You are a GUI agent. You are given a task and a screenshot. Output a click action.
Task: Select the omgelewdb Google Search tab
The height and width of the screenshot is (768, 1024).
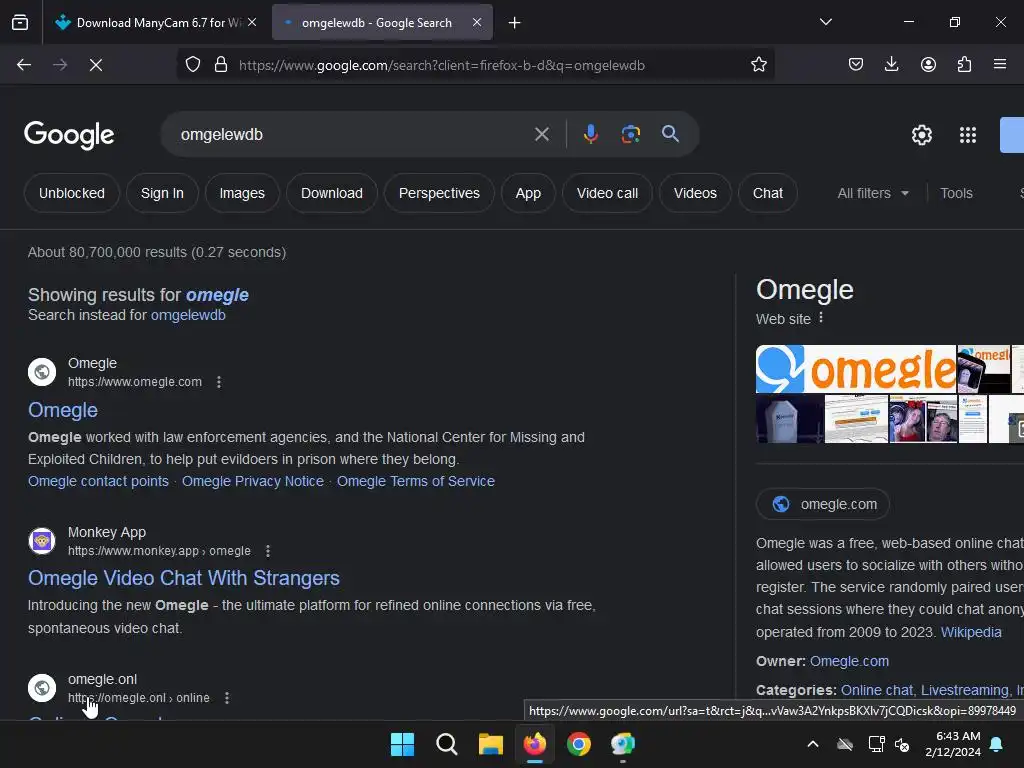(377, 23)
